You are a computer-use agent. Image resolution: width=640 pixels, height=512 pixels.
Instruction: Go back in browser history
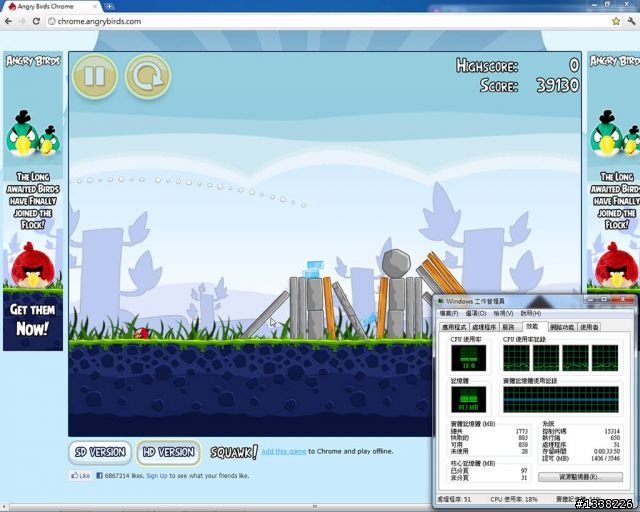[x=8, y=21]
